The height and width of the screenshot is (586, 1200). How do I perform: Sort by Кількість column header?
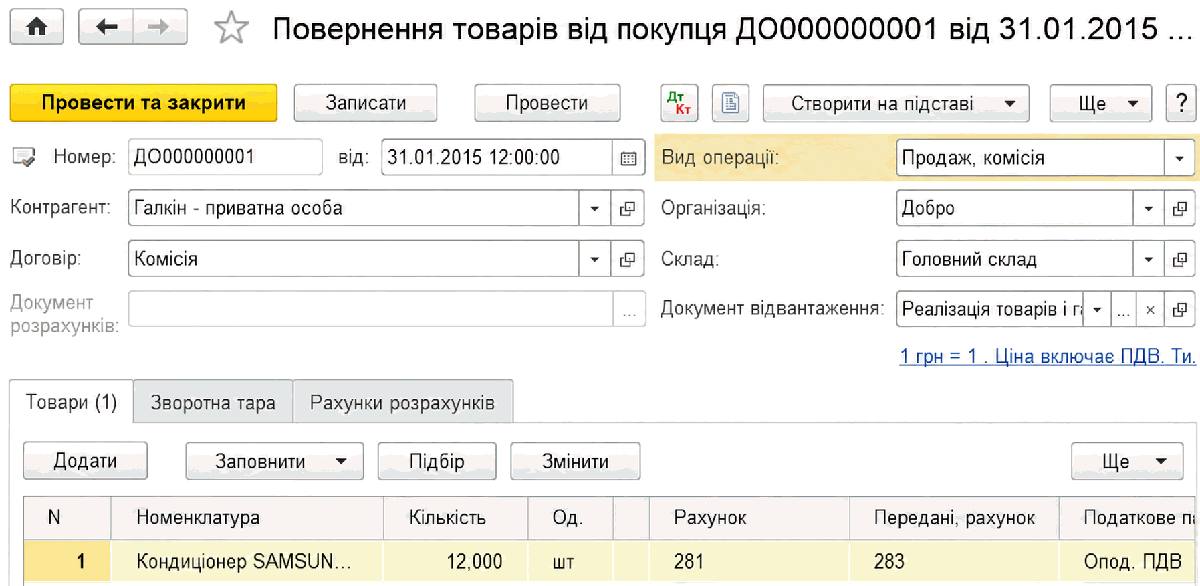coord(456,518)
